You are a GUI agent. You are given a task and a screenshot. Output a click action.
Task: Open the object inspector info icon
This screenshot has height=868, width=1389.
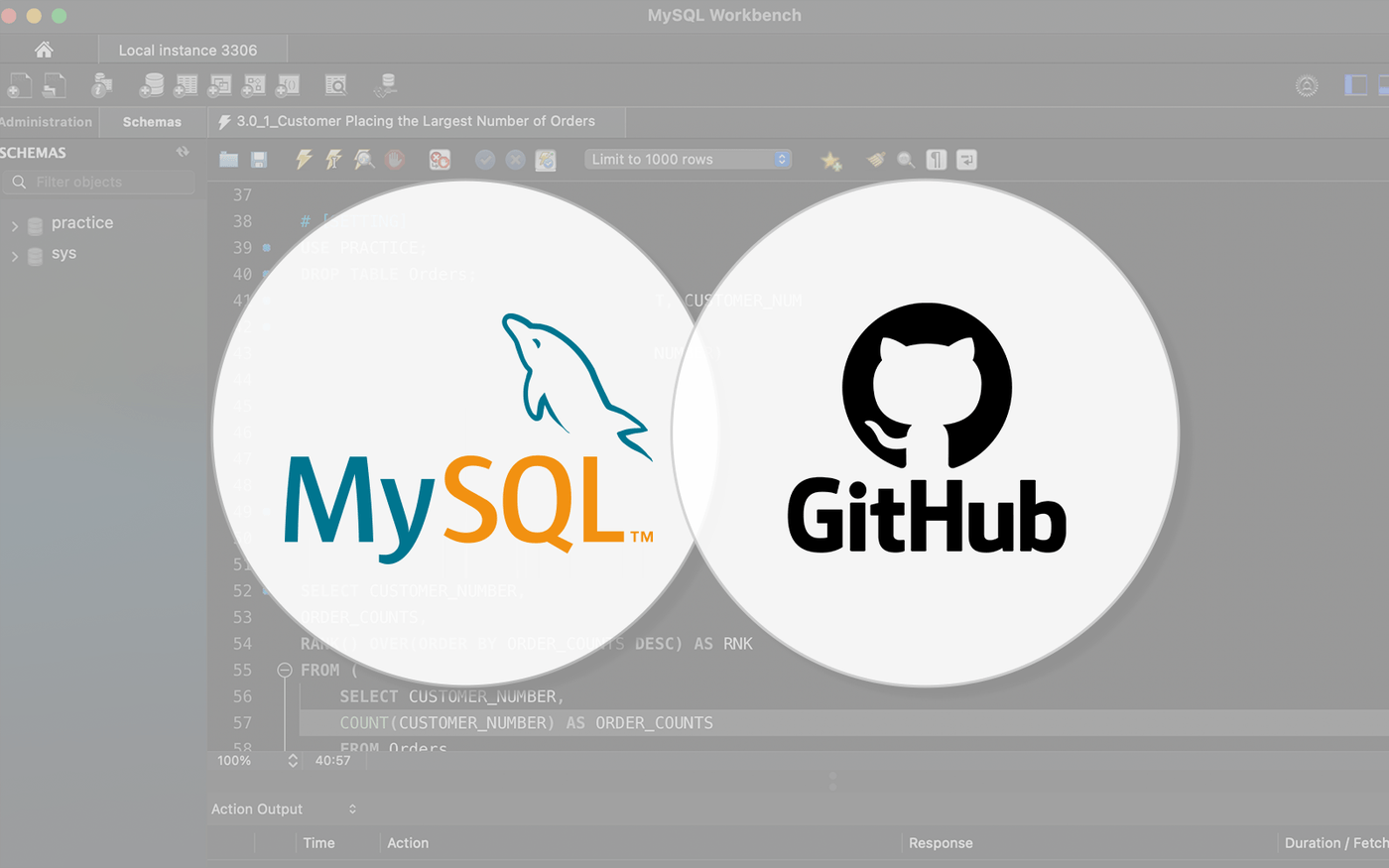(x=101, y=86)
